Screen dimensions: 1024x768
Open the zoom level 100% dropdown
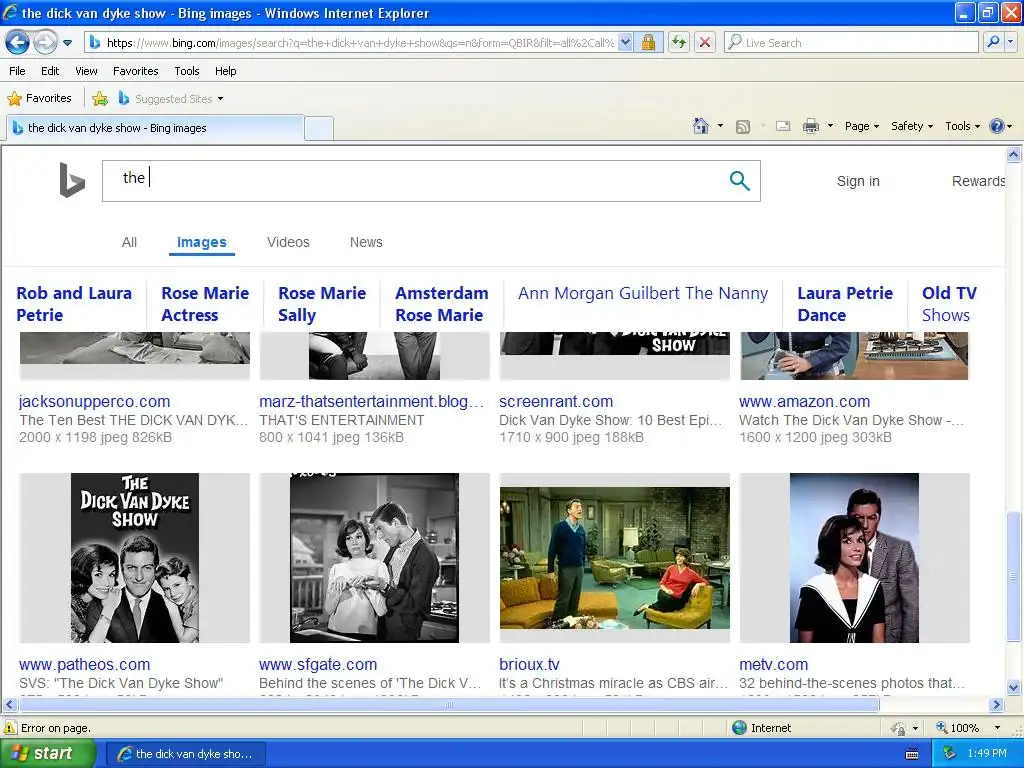pos(997,728)
